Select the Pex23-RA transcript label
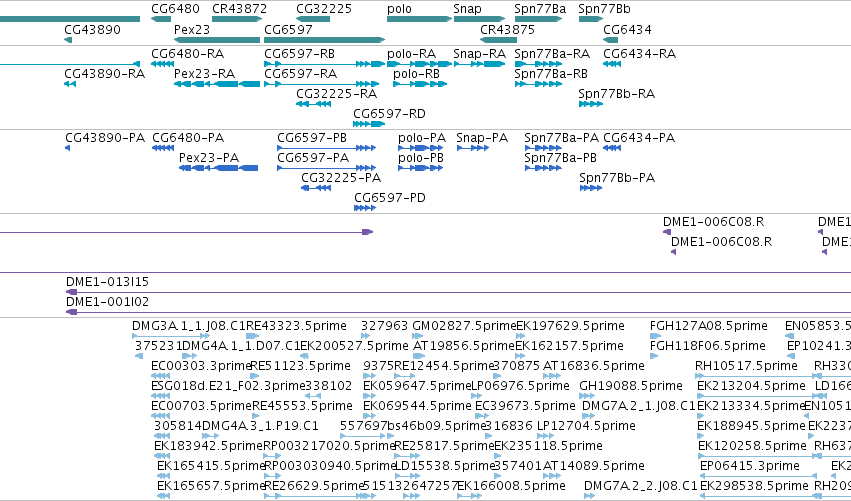This screenshot has width=851, height=501. click(205, 74)
